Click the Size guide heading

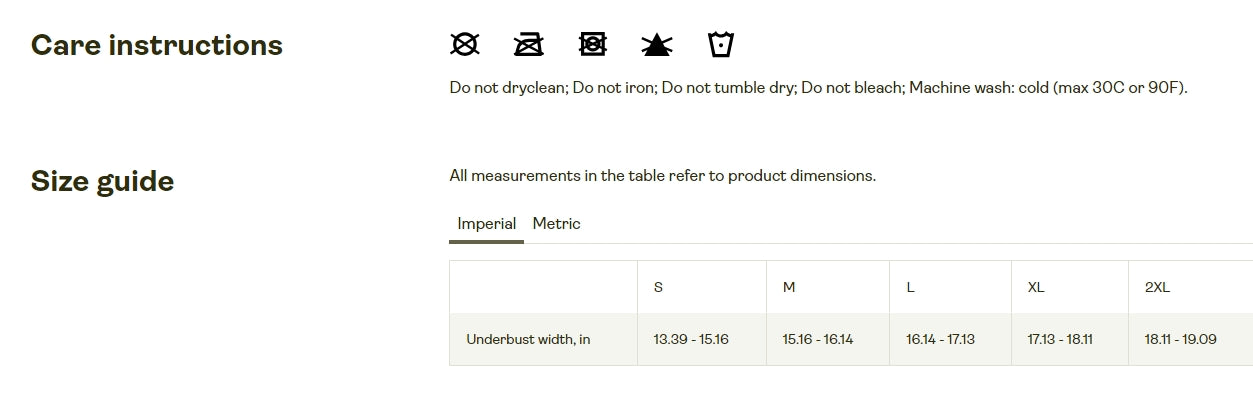pos(103,181)
